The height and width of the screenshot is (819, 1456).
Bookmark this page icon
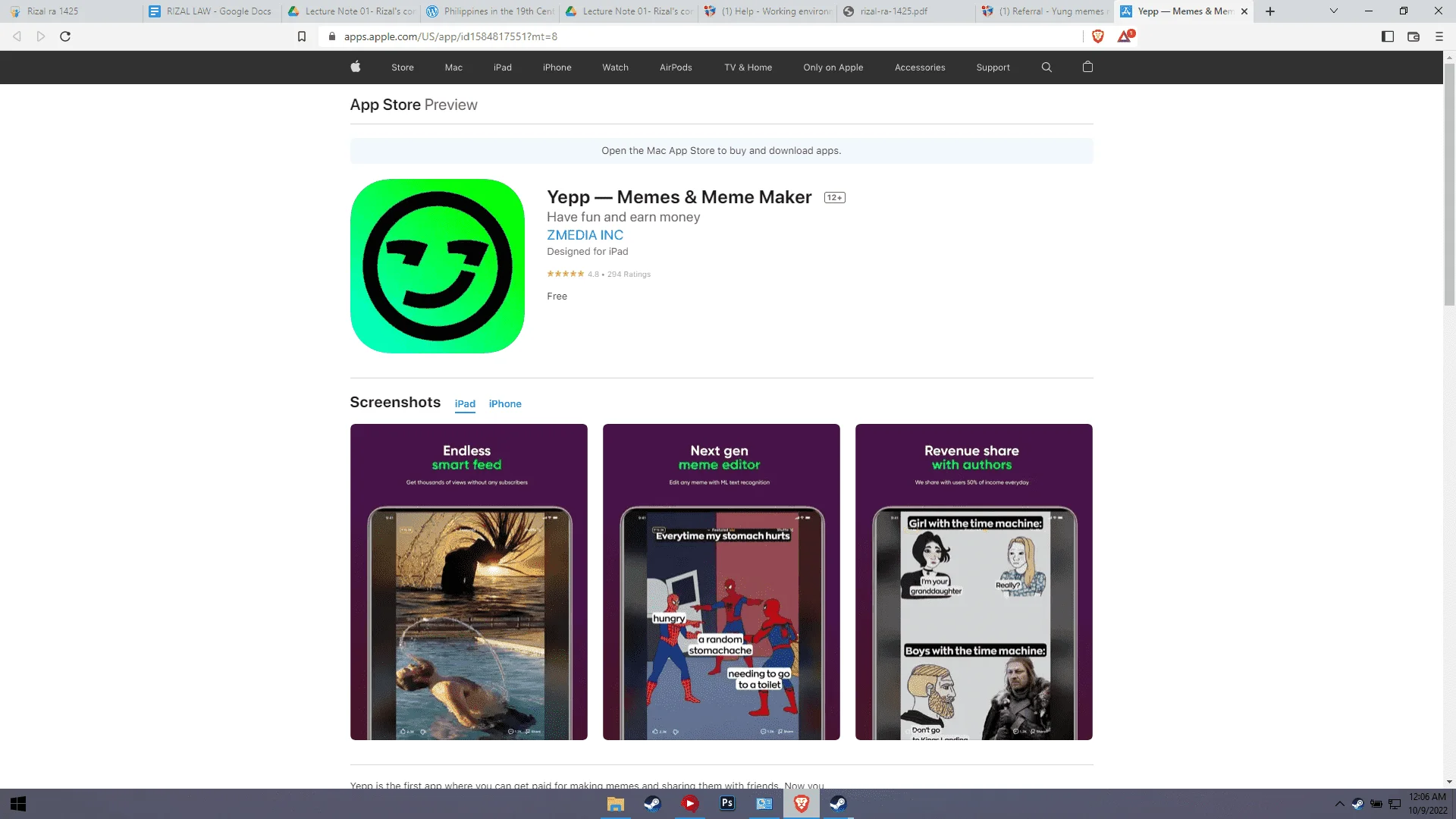(302, 36)
